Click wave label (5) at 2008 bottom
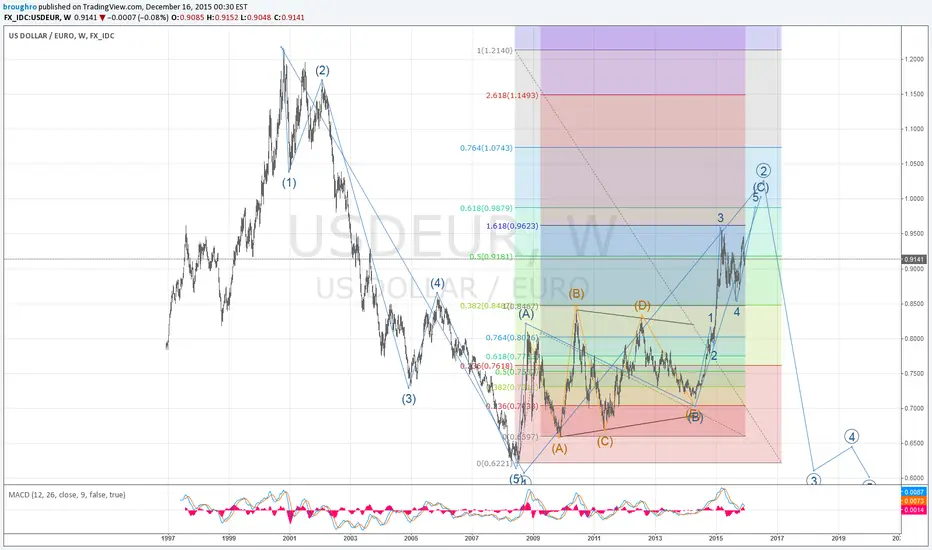932x550 pixels. [517, 478]
